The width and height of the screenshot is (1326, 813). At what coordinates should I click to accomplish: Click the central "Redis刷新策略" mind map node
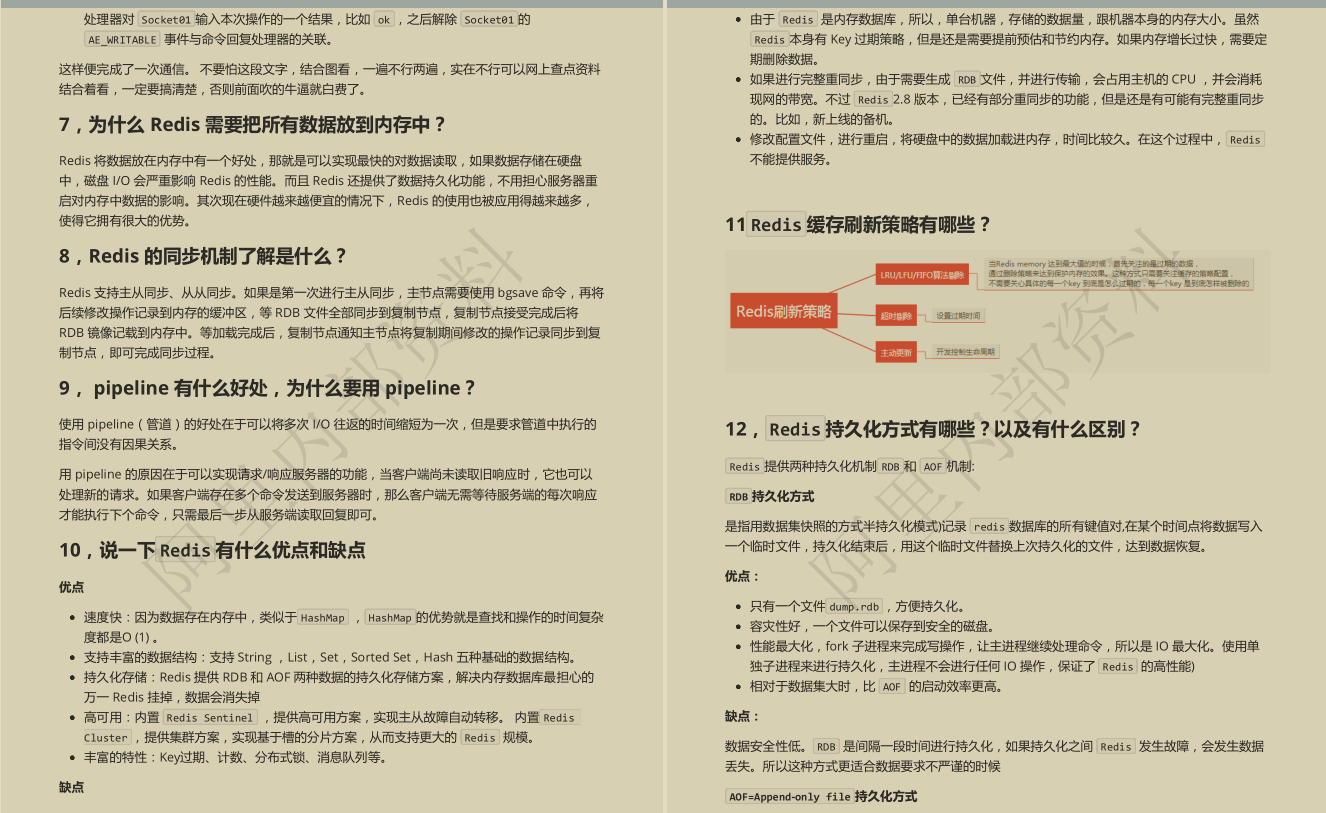783,311
